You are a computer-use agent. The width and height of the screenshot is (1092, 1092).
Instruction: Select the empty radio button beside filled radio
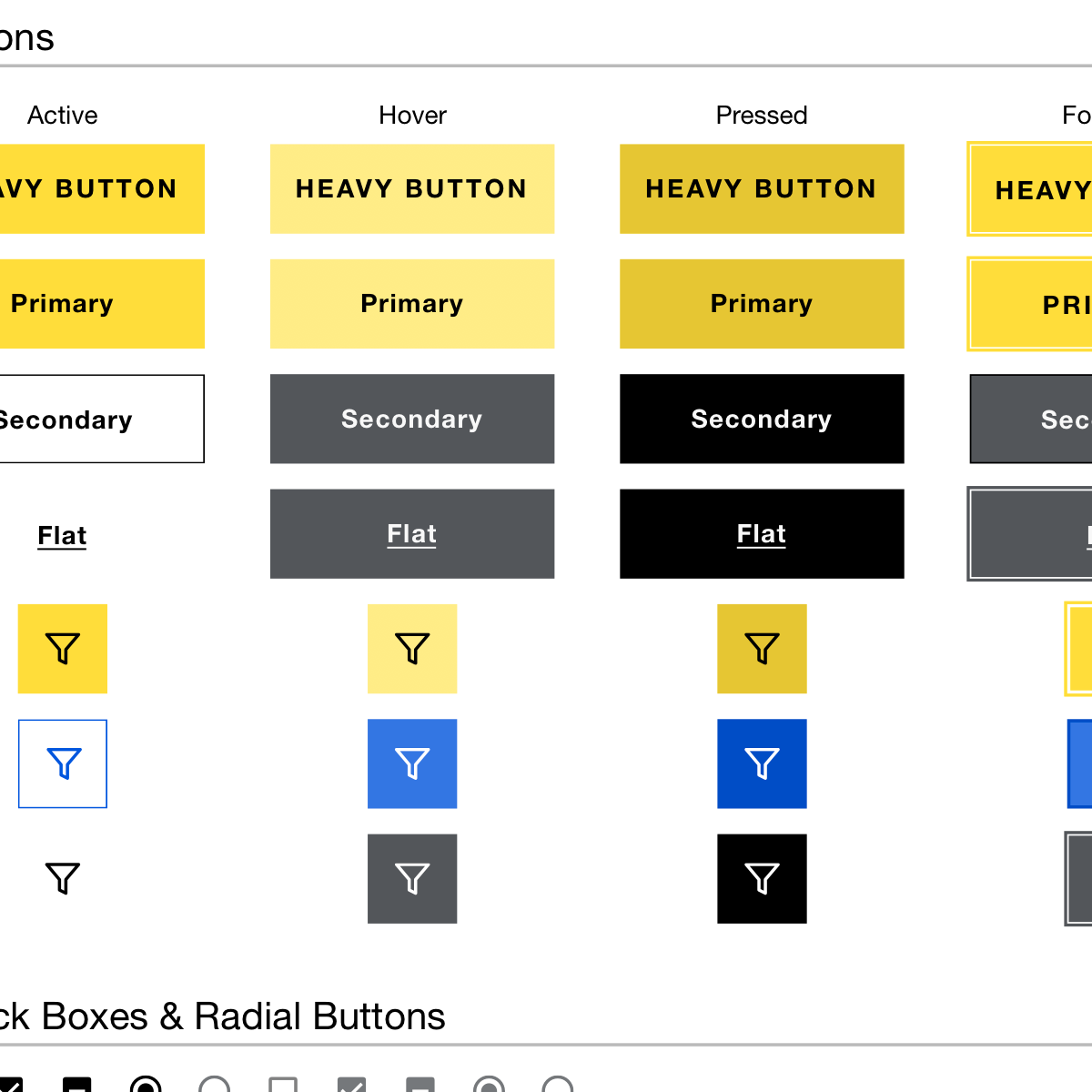215,1086
